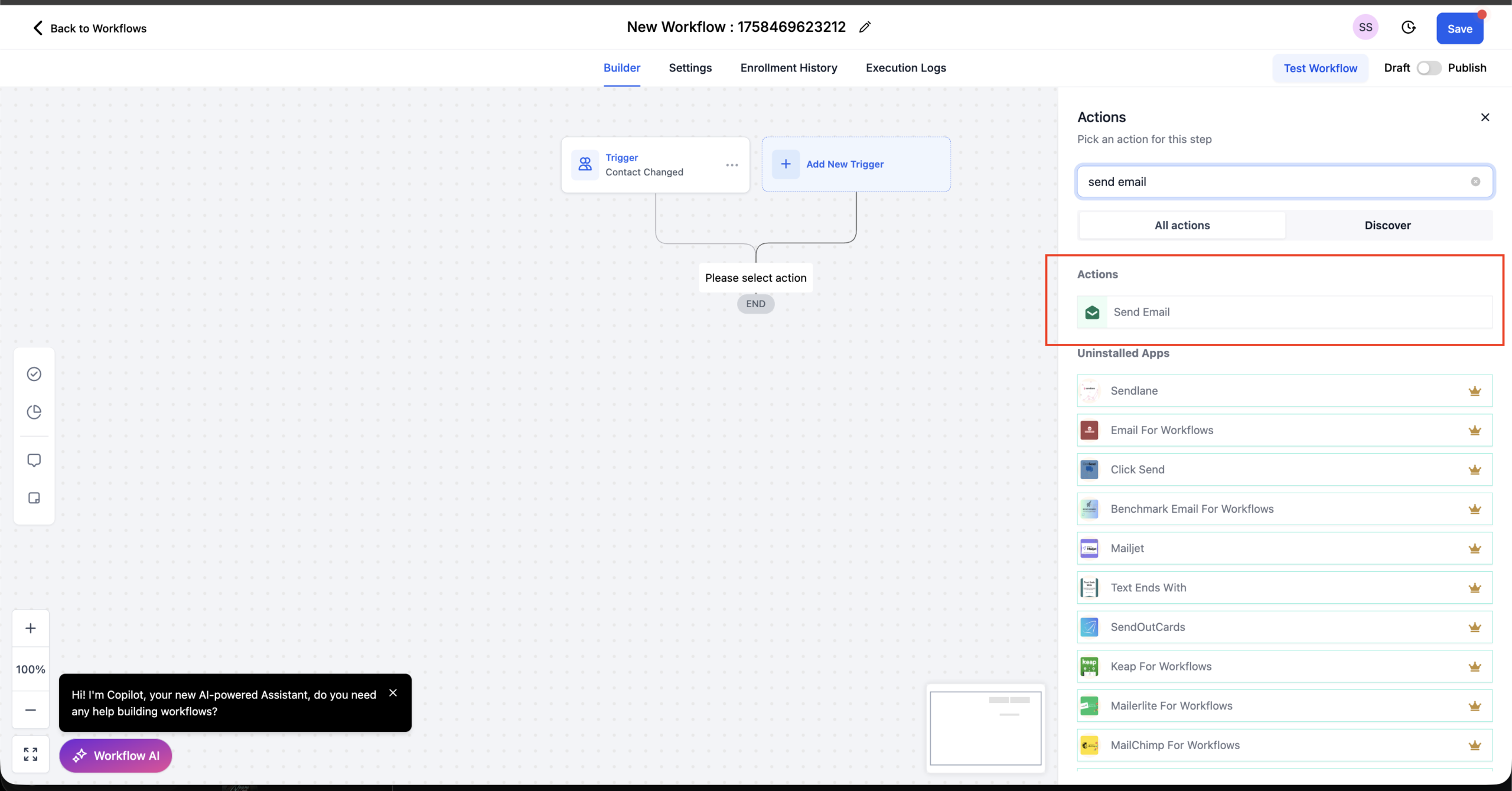Dismiss the Copilot assistant message
The image size is (1512, 791).
(x=393, y=692)
